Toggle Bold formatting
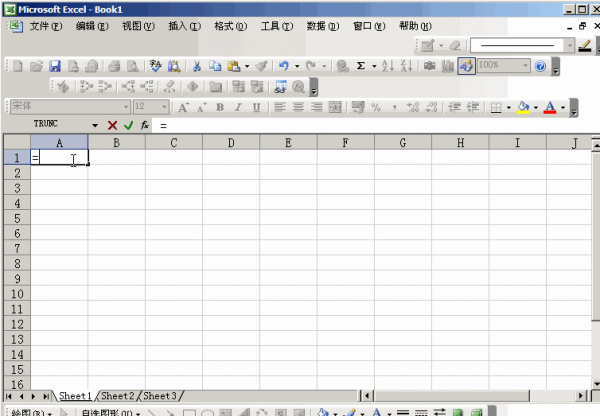Image resolution: width=600 pixels, height=416 pixels. point(220,107)
